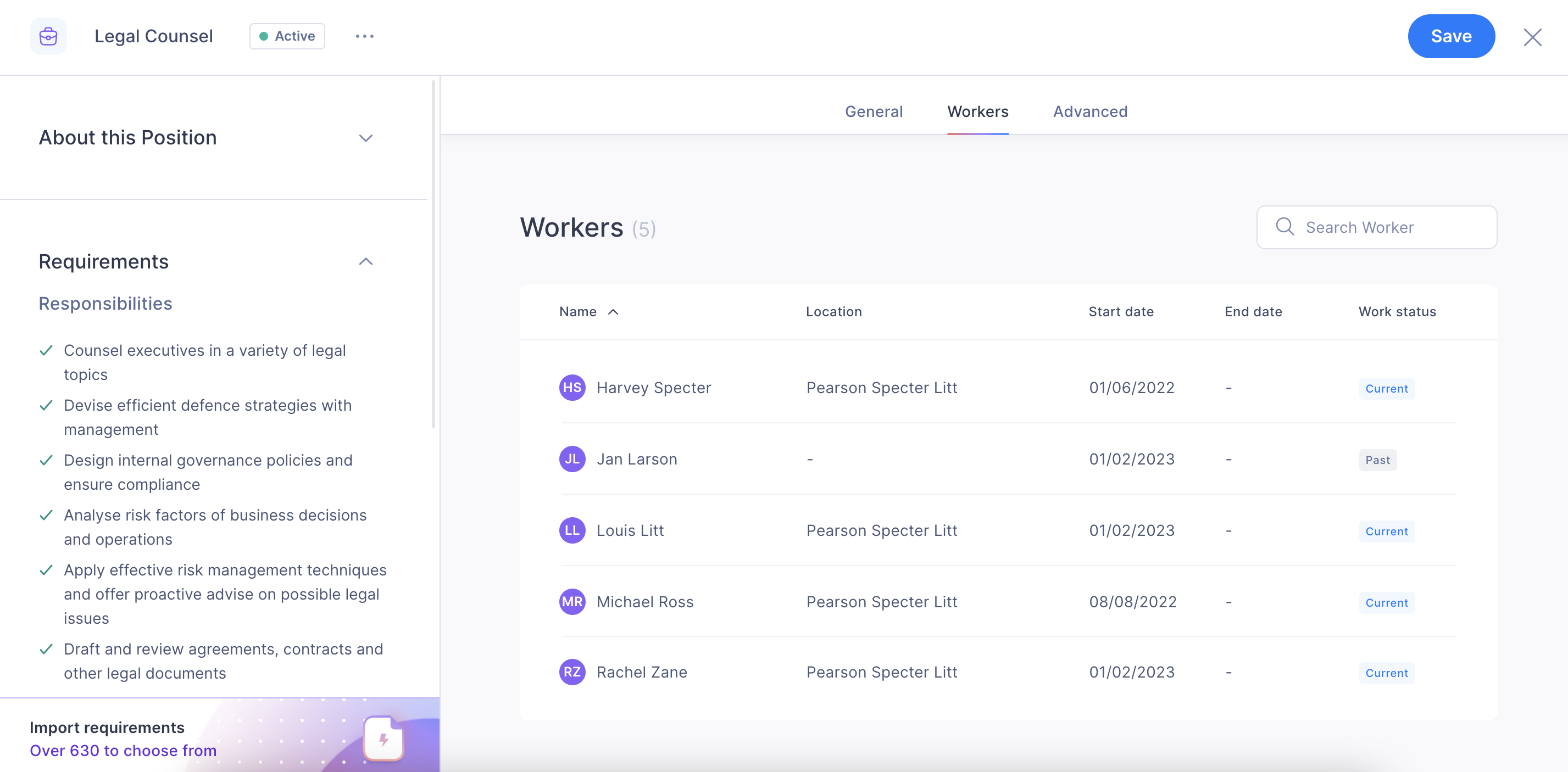Click Louis Litt's LL avatar

(572, 530)
